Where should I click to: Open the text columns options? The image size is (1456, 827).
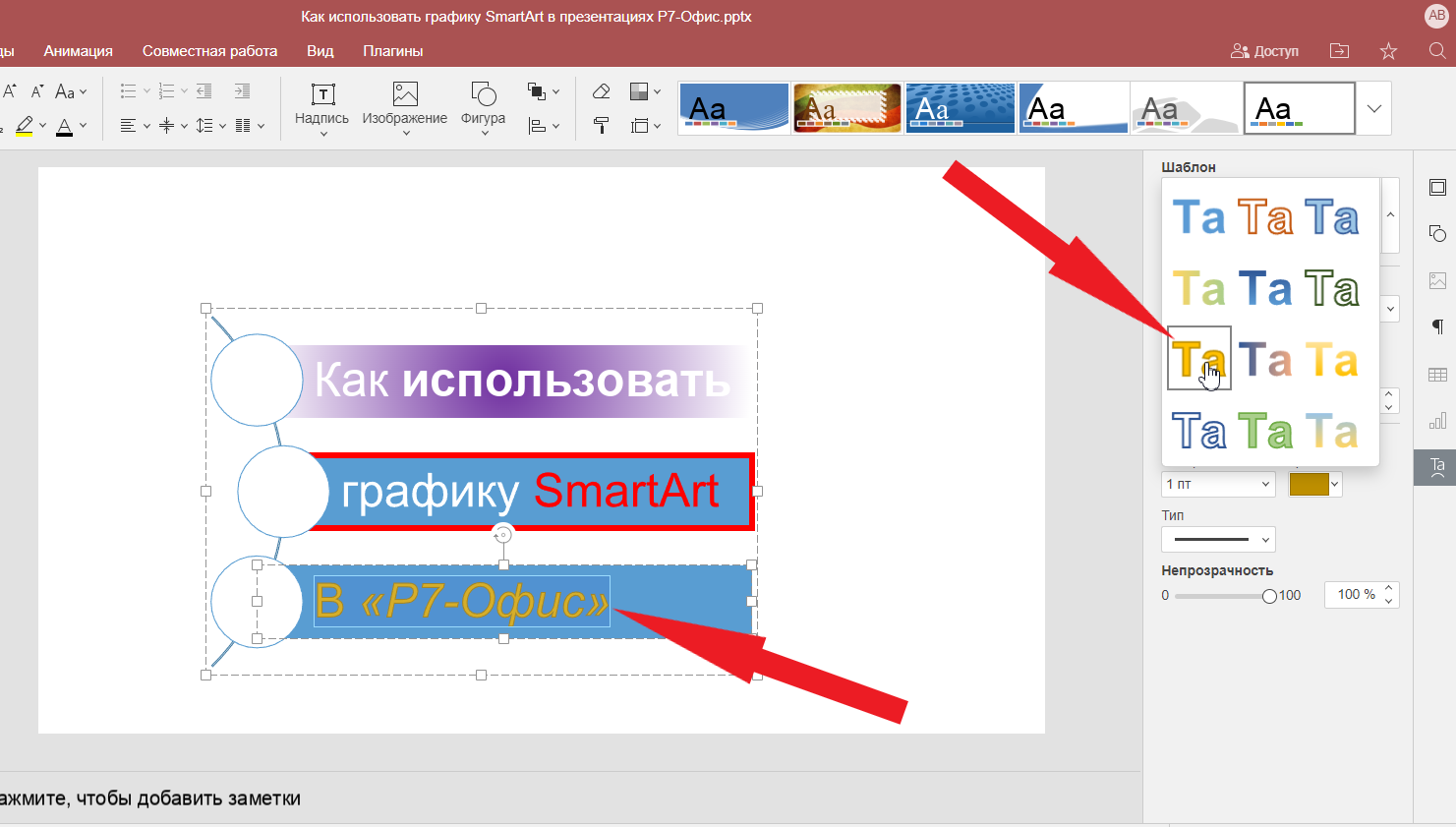pyautogui.click(x=250, y=126)
